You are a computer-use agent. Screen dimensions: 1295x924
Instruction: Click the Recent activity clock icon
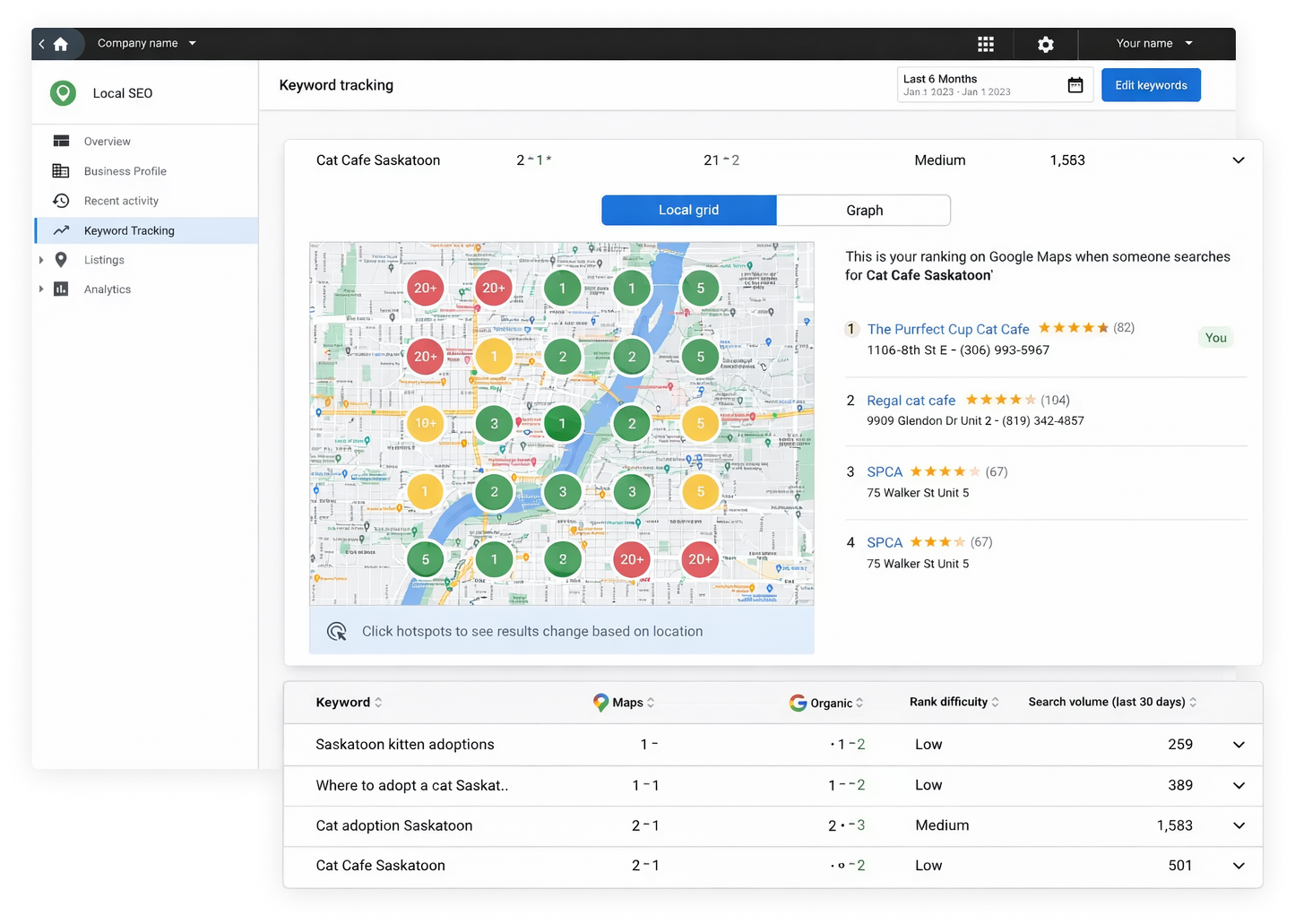point(62,200)
